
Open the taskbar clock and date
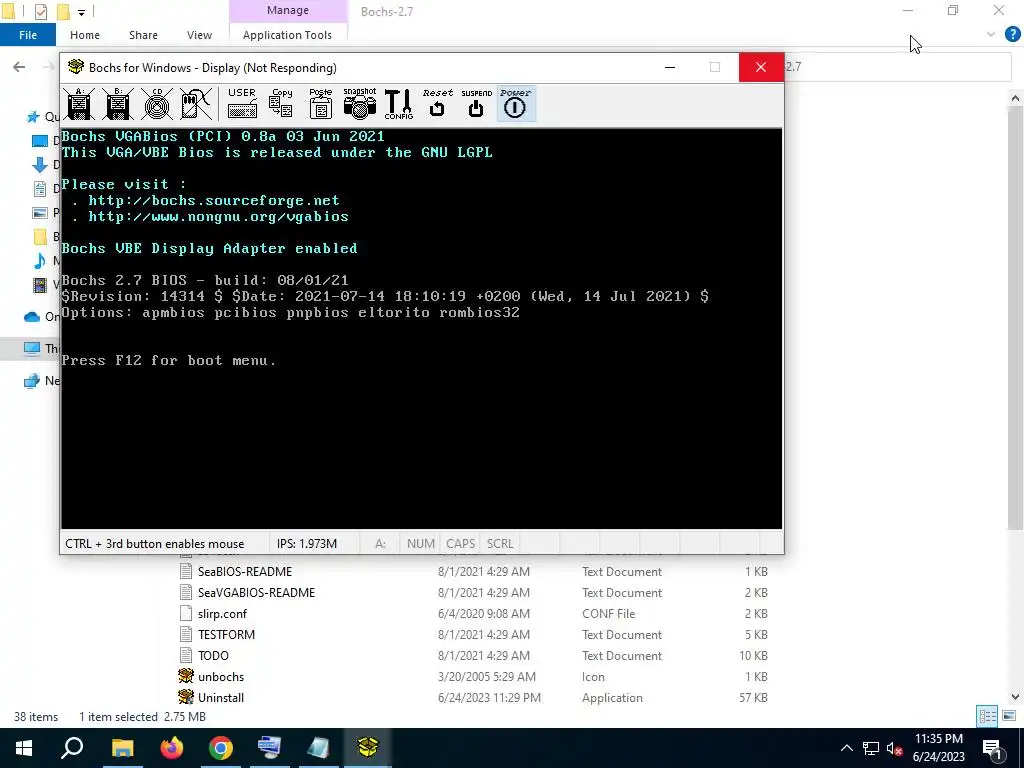tap(938, 748)
